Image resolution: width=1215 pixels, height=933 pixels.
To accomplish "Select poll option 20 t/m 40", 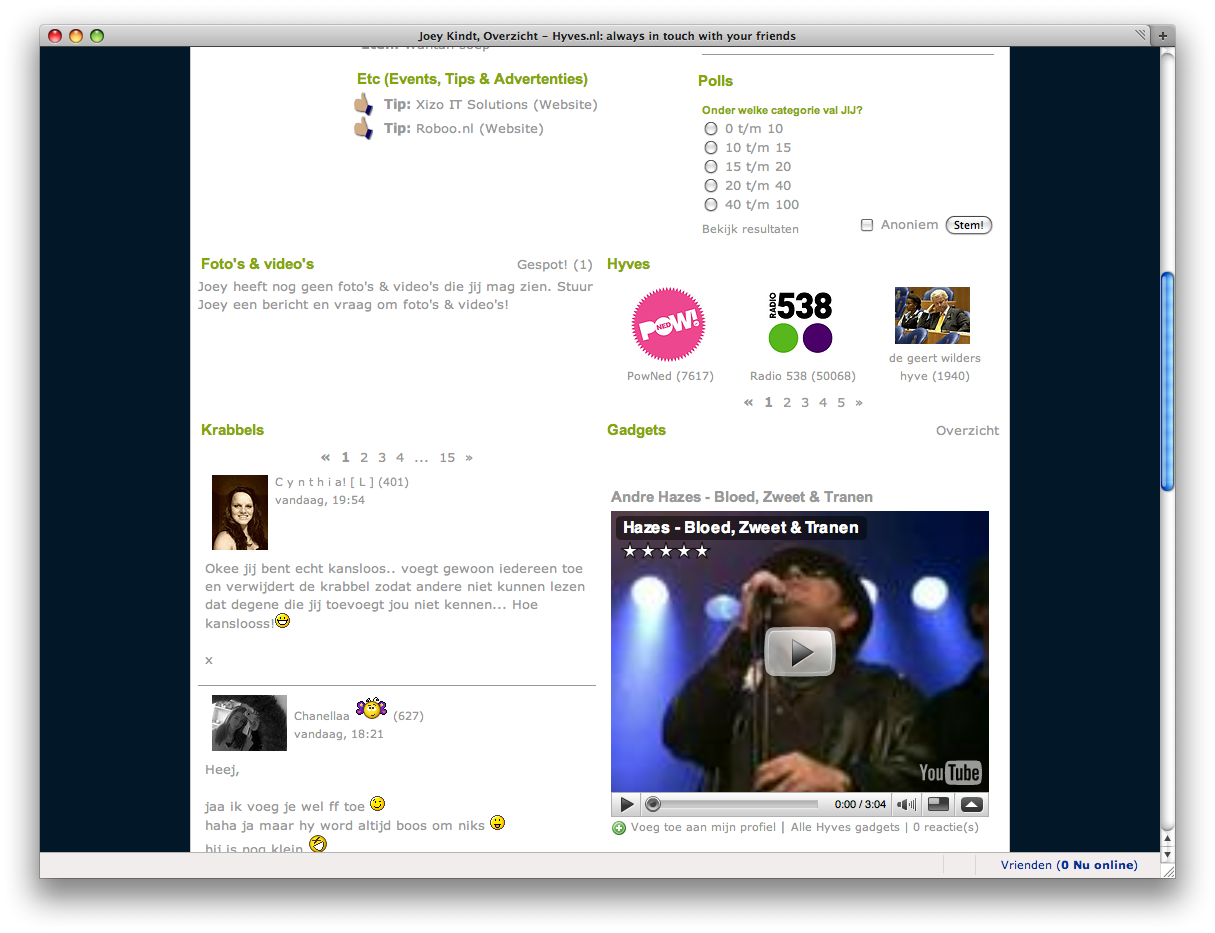I will pyautogui.click(x=711, y=186).
